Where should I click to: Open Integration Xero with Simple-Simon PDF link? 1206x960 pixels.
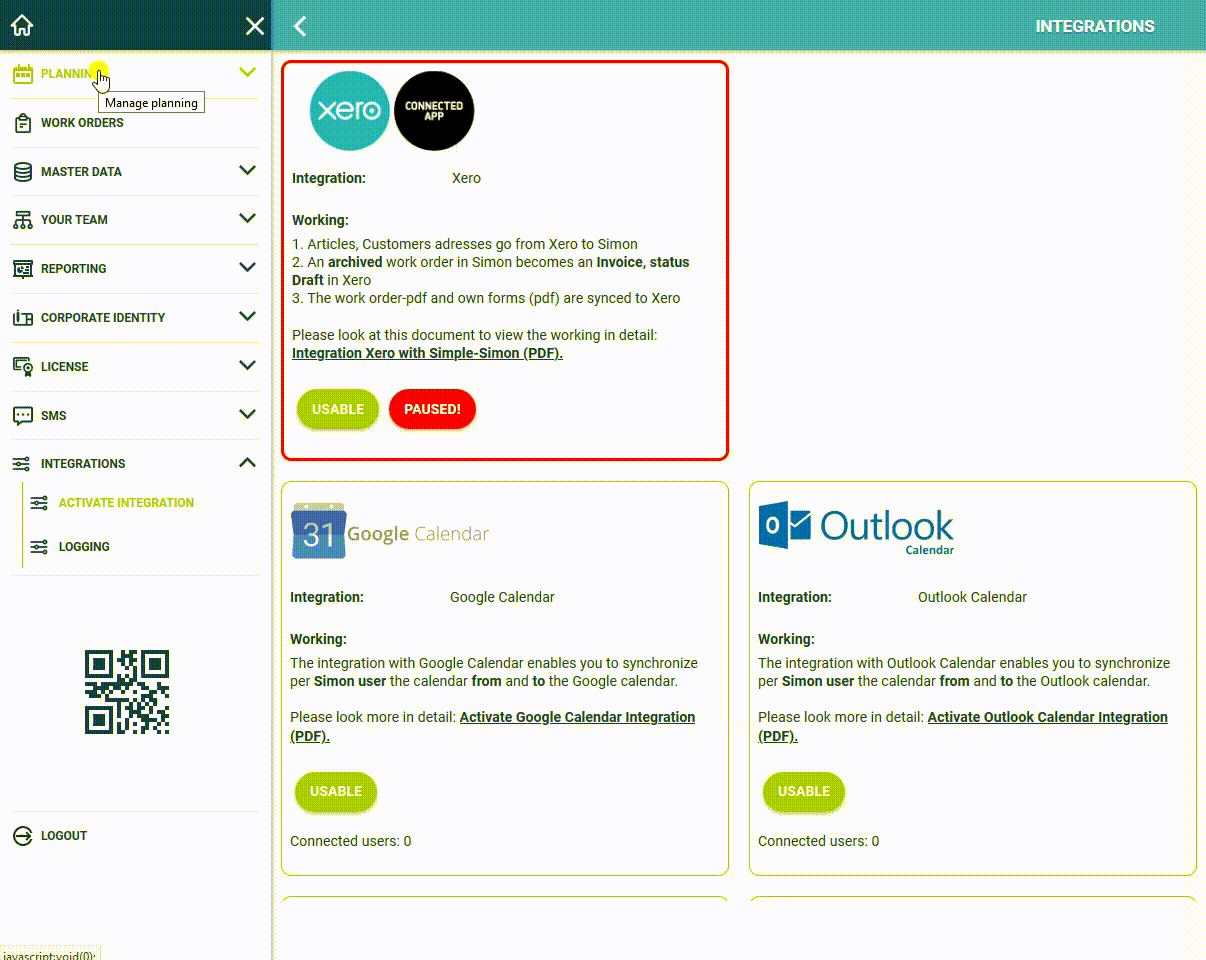pos(427,353)
